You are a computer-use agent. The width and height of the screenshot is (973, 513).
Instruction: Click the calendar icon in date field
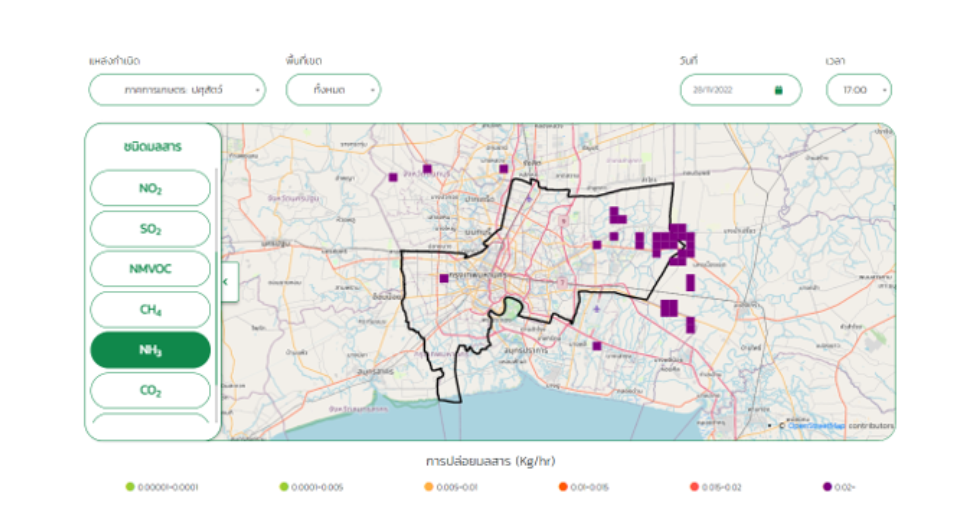pos(778,90)
